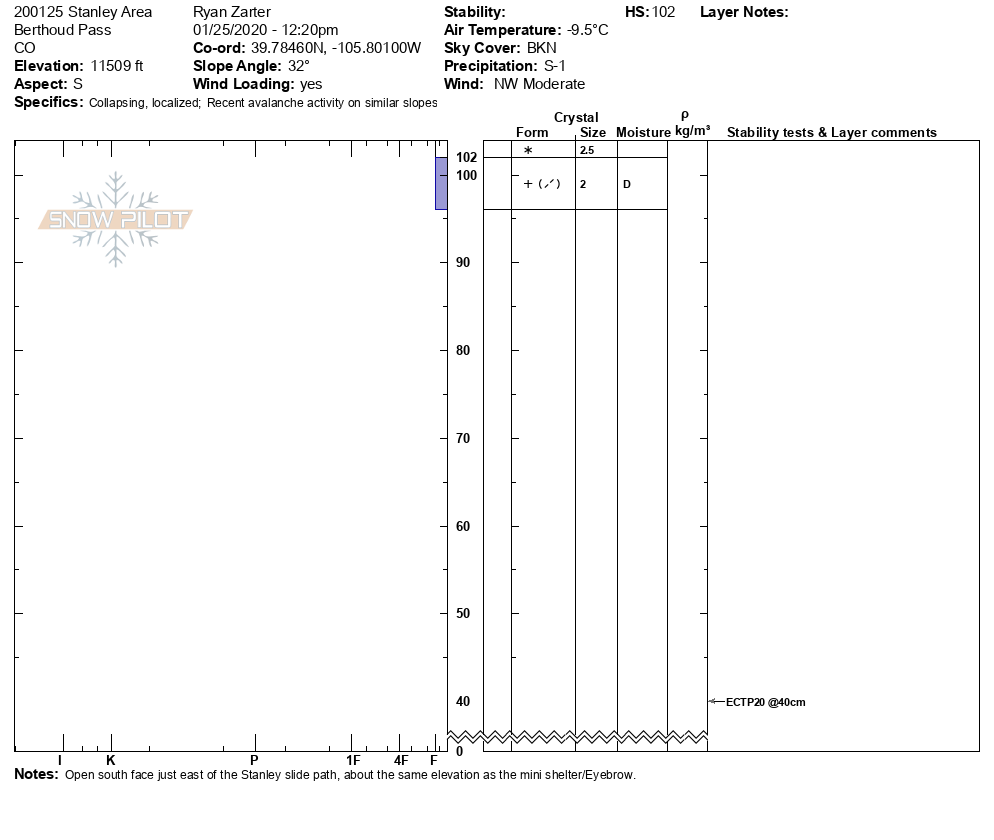Click the Moisture column header
This screenshot has width=994, height=840.
tap(642, 132)
